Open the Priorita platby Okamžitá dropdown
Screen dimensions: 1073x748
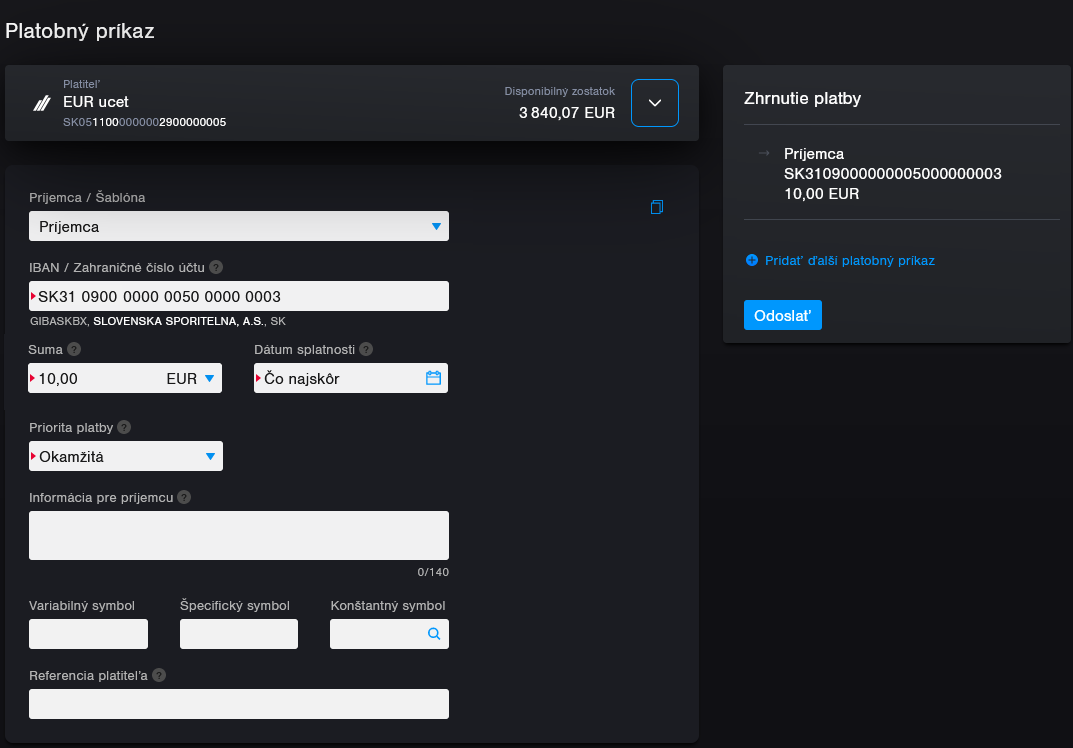pyautogui.click(x=126, y=457)
